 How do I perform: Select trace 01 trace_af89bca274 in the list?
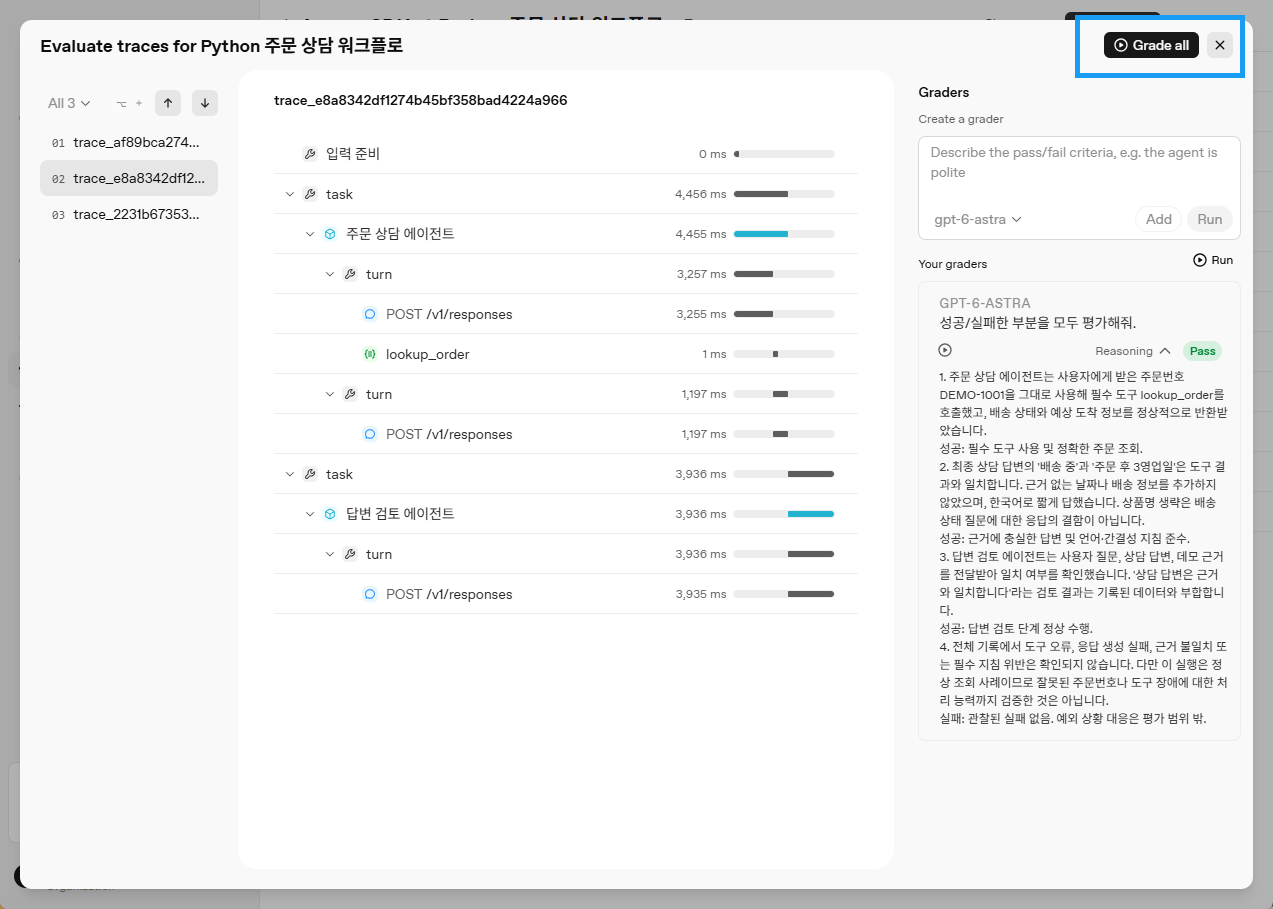(x=129, y=142)
